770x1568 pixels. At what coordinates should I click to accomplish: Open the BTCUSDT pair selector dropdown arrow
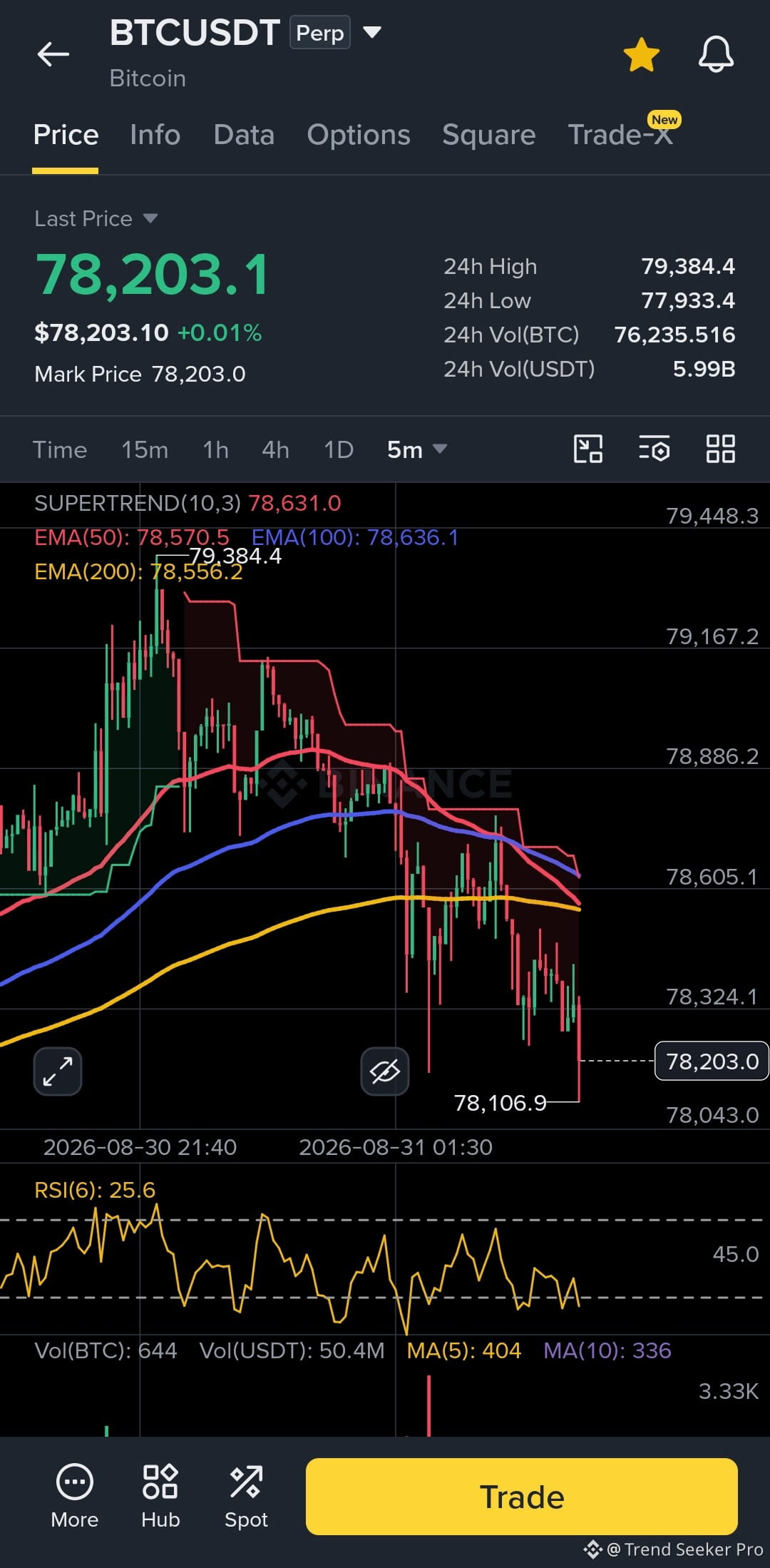372,32
